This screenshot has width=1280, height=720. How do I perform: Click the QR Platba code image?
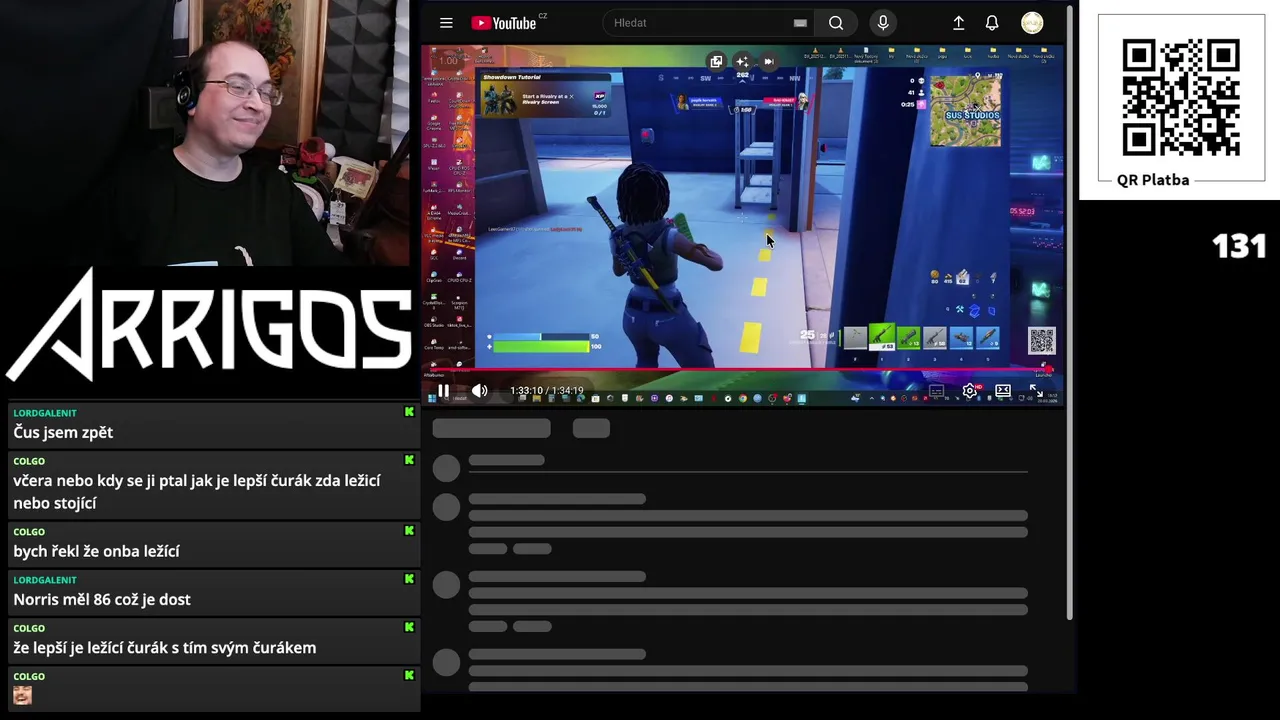point(1181,97)
